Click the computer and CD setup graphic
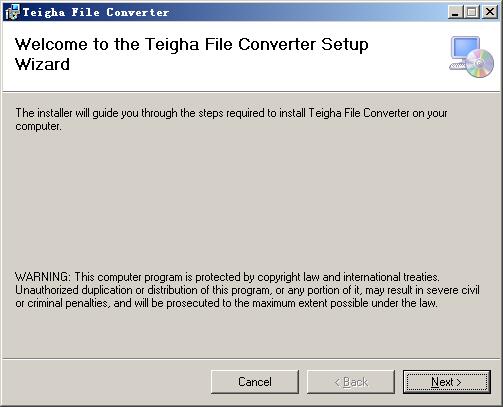Image resolution: width=503 pixels, height=407 pixels. click(471, 57)
